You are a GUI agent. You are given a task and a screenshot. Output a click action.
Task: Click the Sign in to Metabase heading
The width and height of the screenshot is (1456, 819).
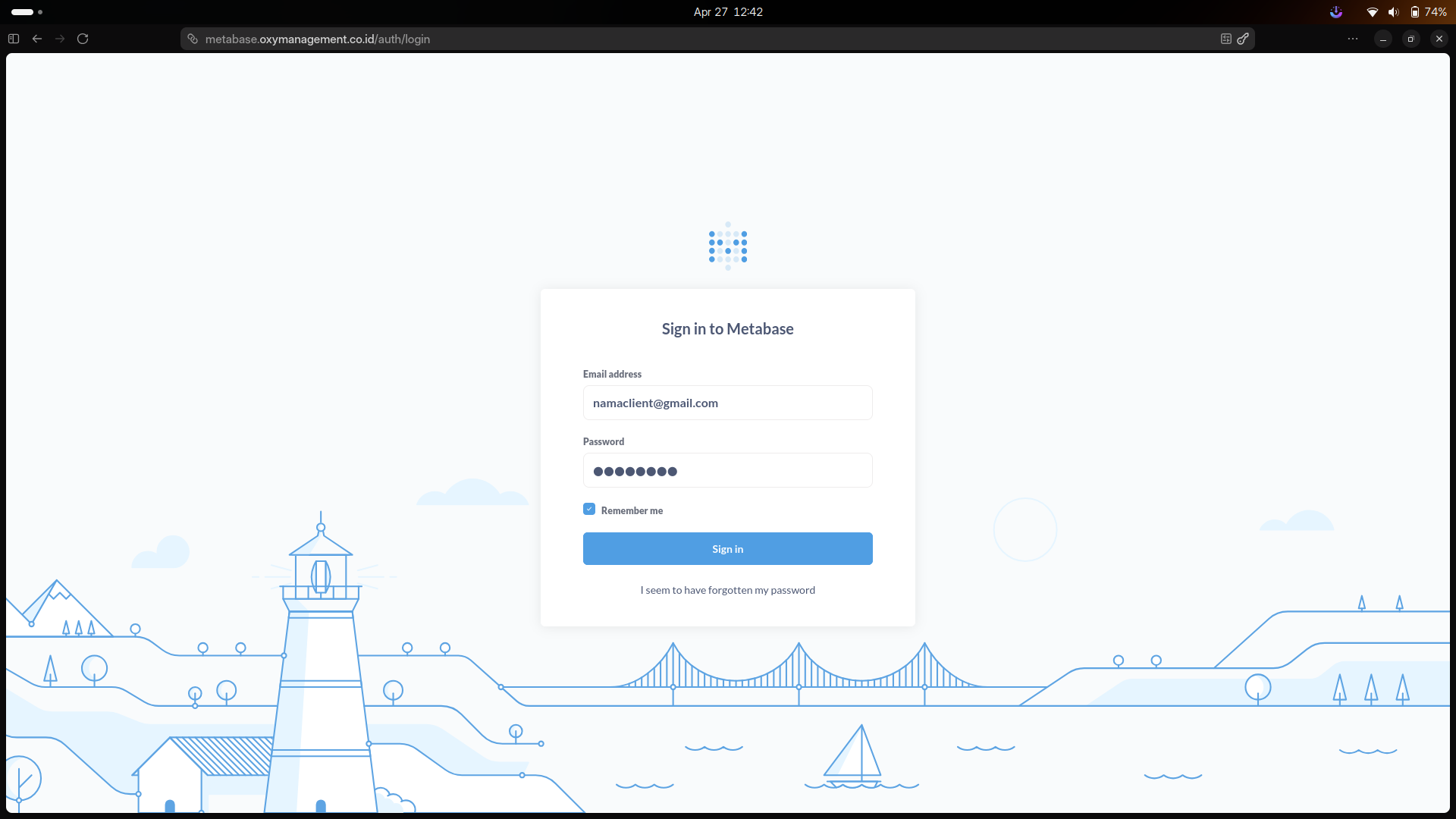[728, 329]
